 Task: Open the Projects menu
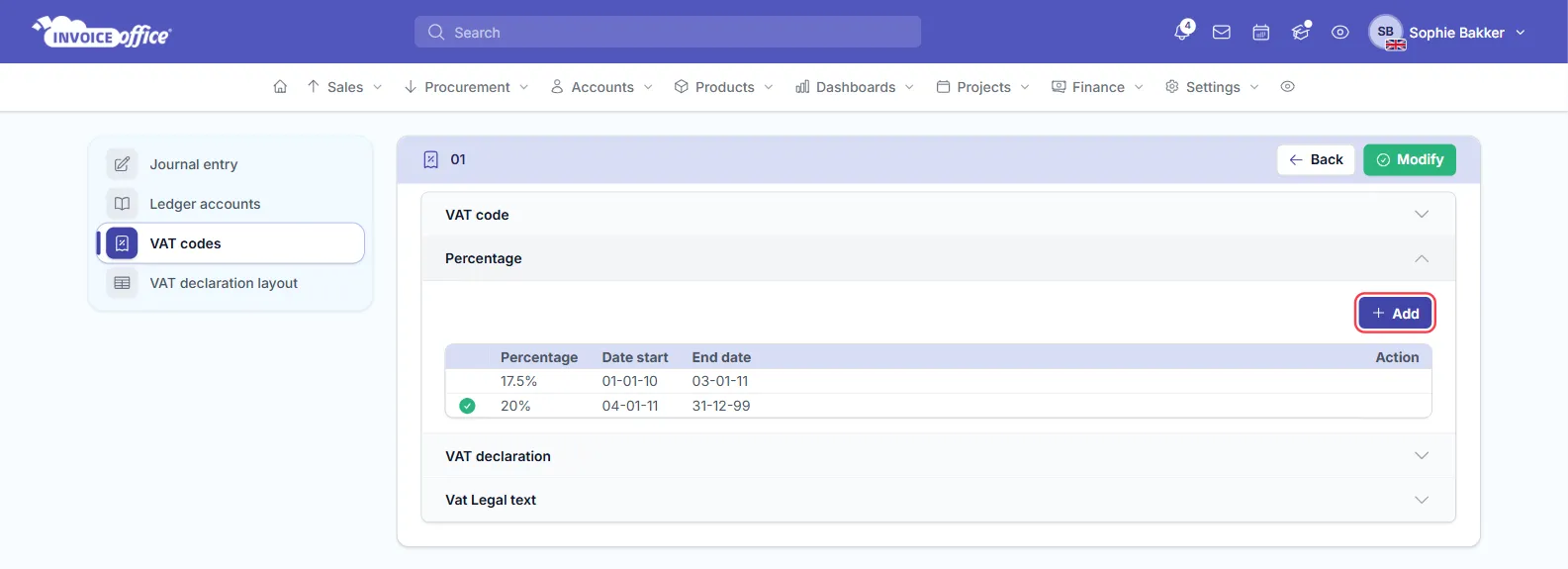coord(982,87)
